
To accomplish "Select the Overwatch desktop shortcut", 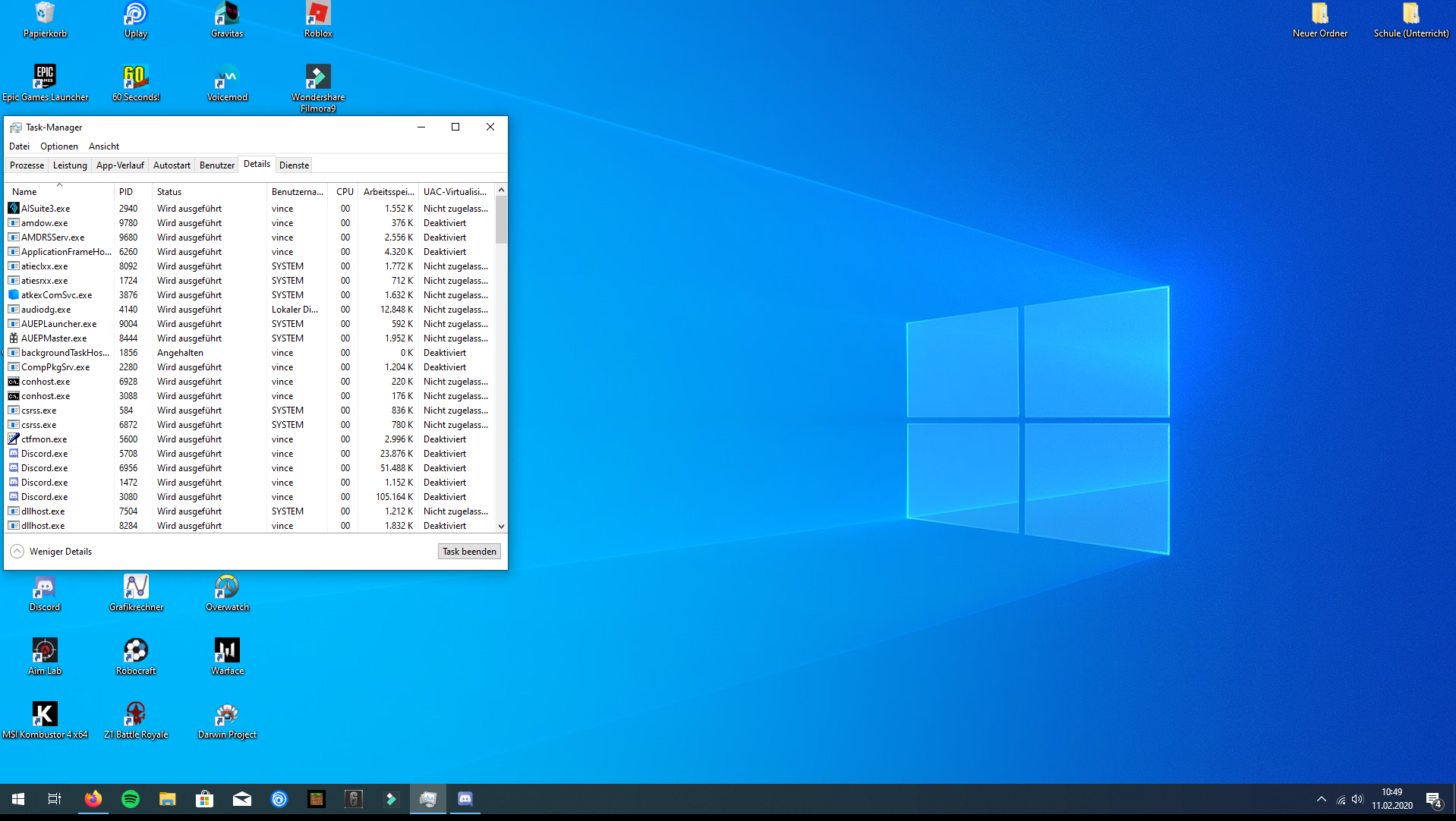I will (x=227, y=593).
